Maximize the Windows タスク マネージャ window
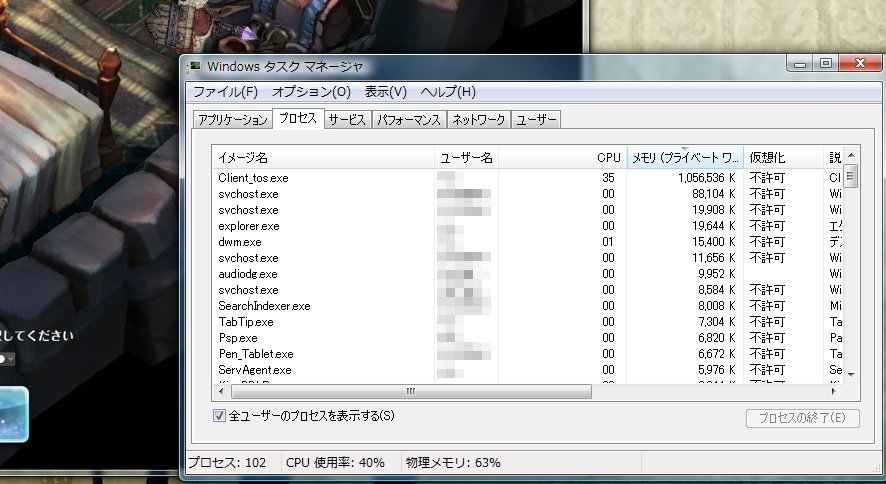 [826, 63]
